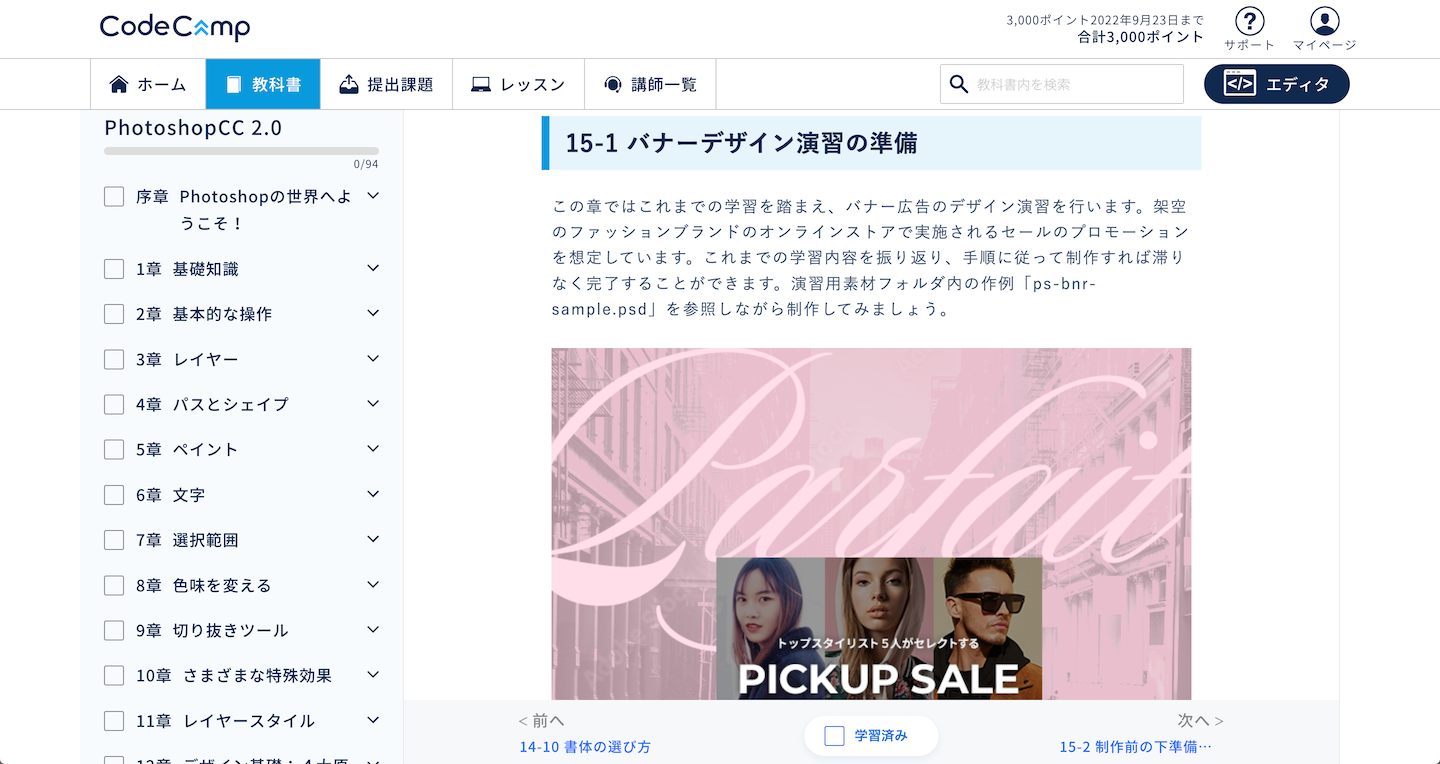Switch to the ホーム tab
This screenshot has width=1440, height=764.
pos(148,84)
